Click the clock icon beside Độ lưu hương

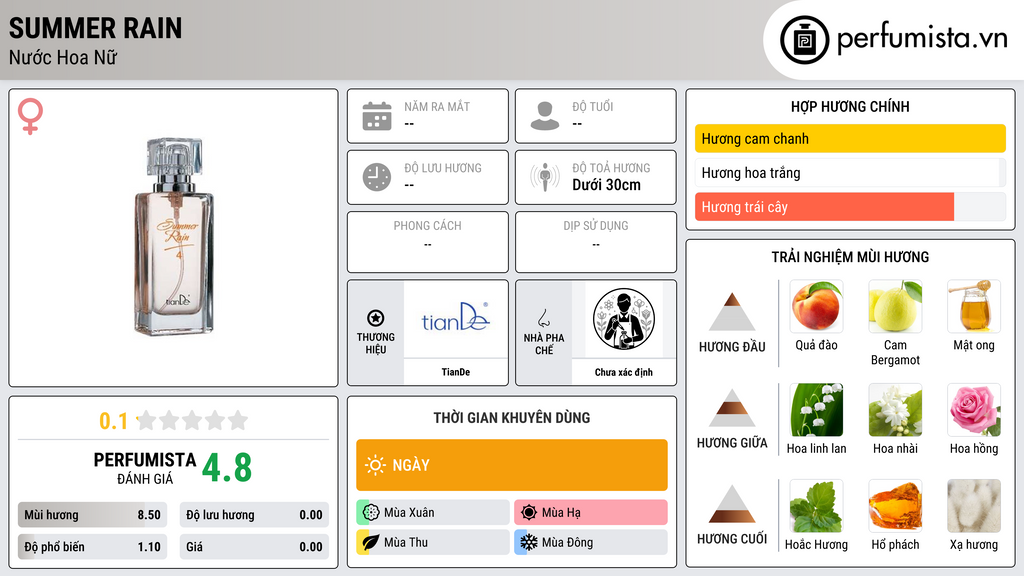377,177
